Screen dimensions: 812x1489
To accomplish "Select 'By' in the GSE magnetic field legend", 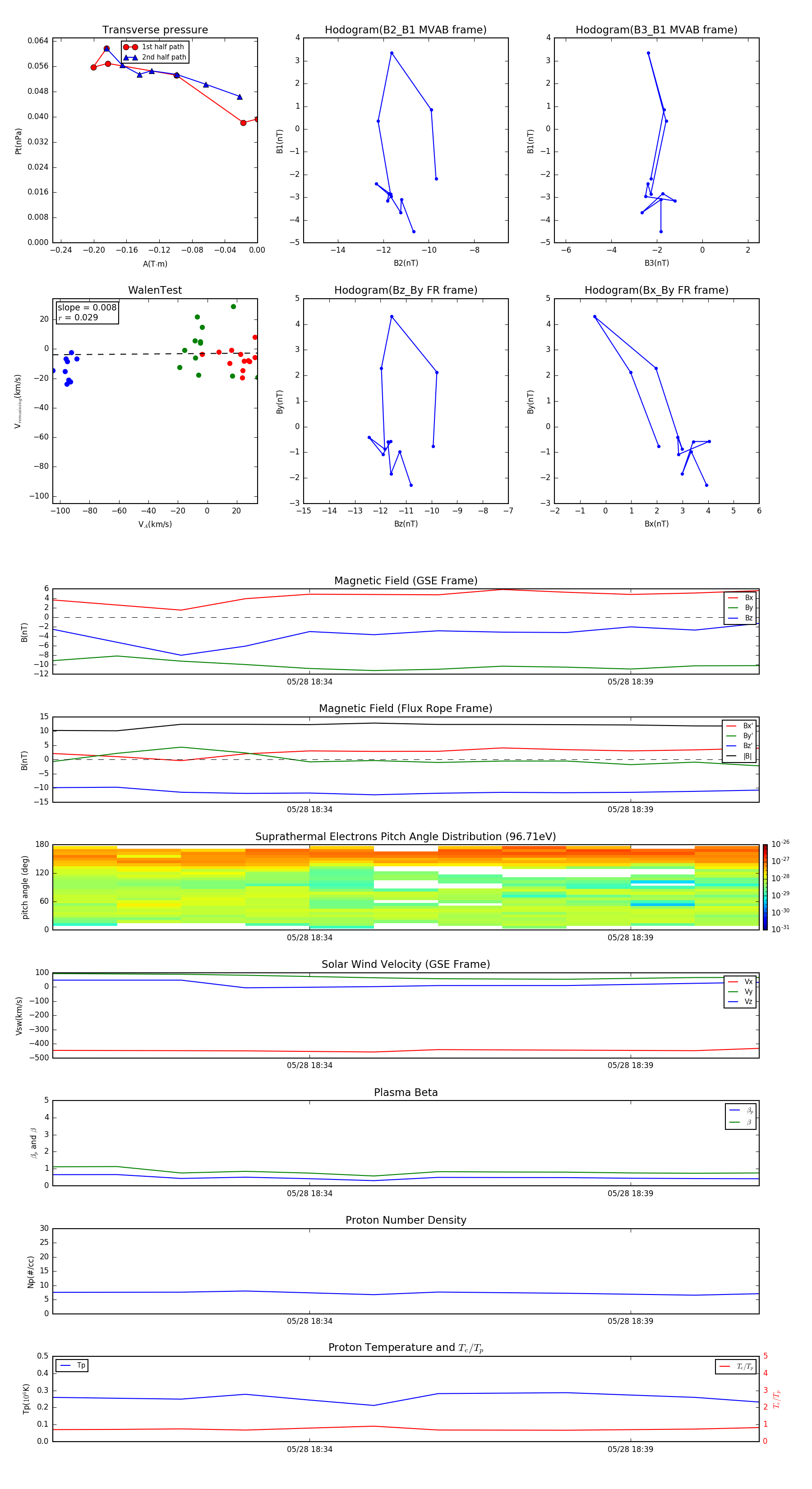I will (741, 607).
